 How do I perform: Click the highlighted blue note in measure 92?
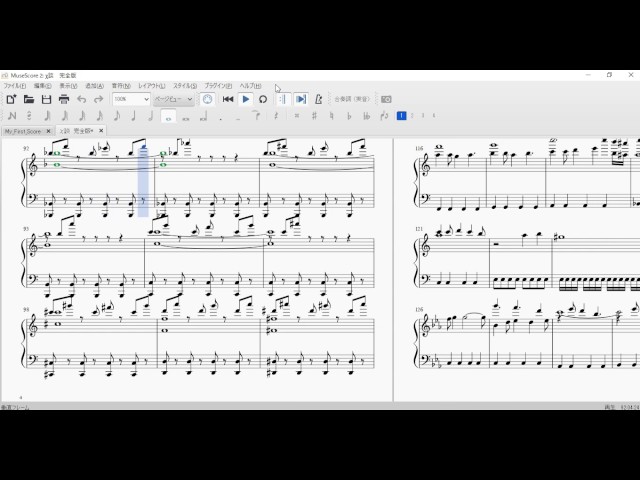tap(143, 147)
